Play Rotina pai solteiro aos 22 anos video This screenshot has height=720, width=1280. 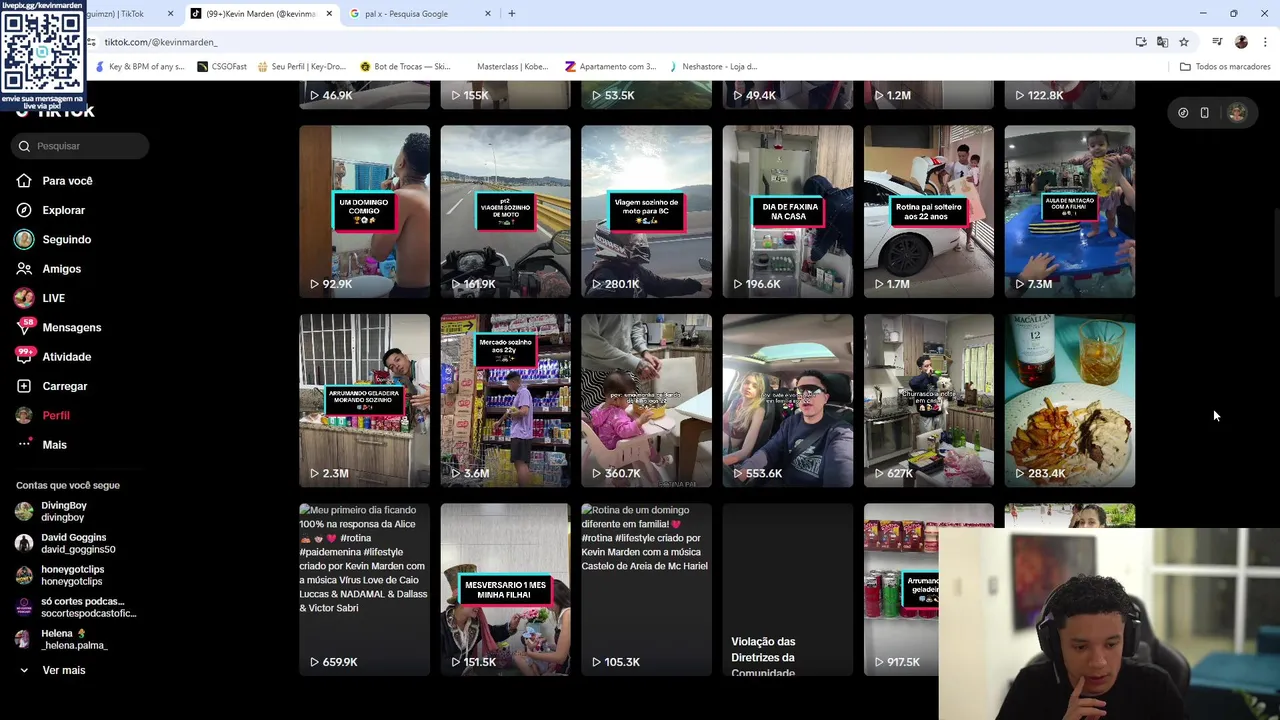928,211
